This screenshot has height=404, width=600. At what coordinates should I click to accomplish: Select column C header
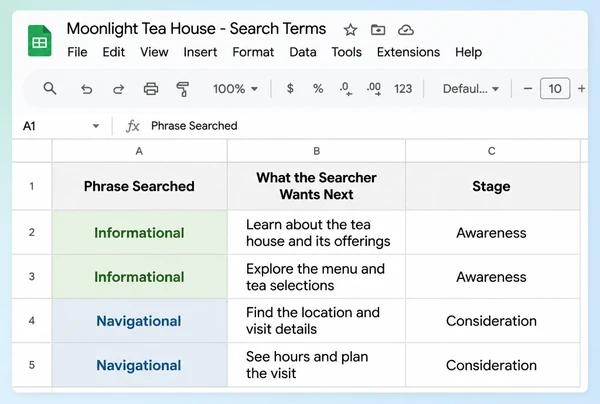pyautogui.click(x=492, y=151)
